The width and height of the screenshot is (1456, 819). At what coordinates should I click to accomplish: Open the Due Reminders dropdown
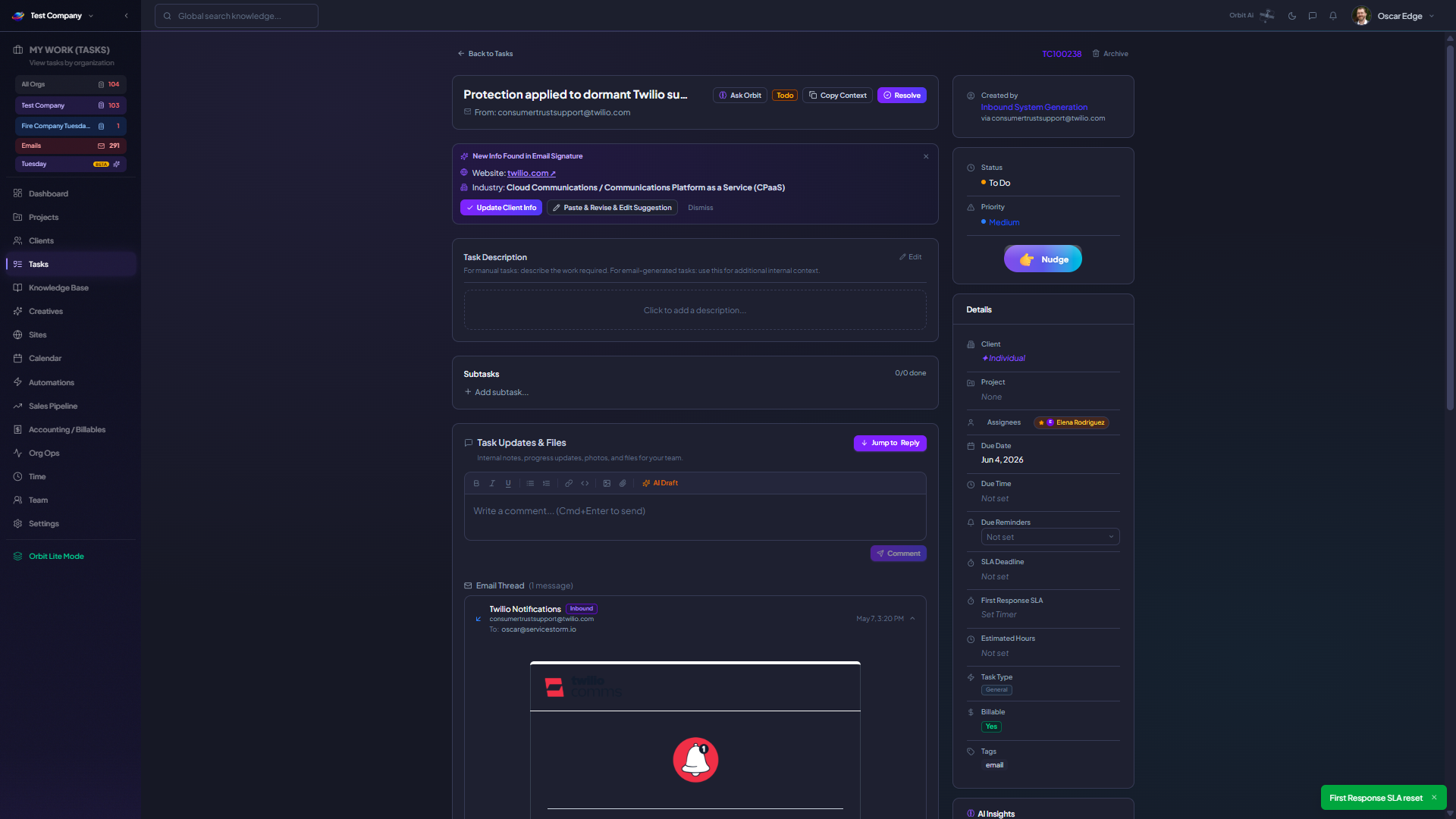coord(1050,537)
